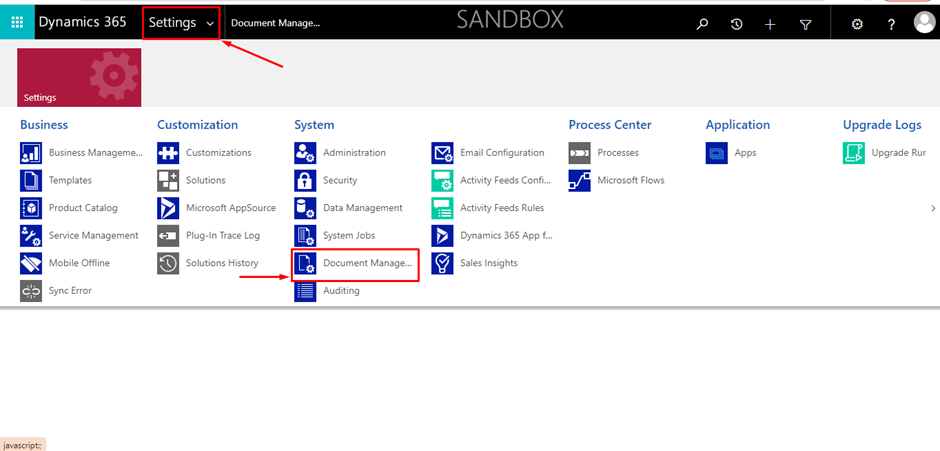
Task: Click the Data Management icon
Action: click(x=305, y=208)
